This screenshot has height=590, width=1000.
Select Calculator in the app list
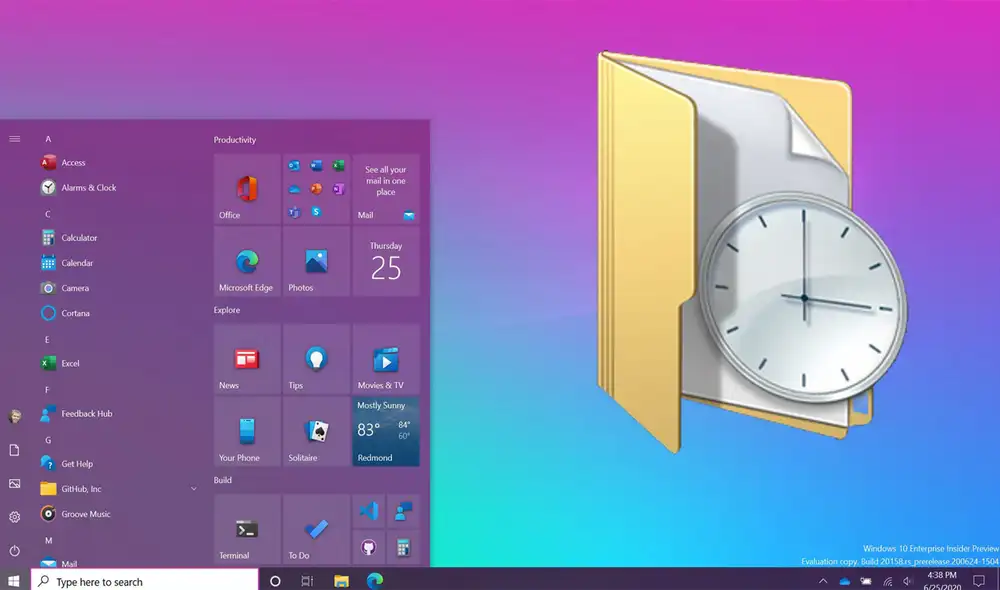[x=79, y=238]
